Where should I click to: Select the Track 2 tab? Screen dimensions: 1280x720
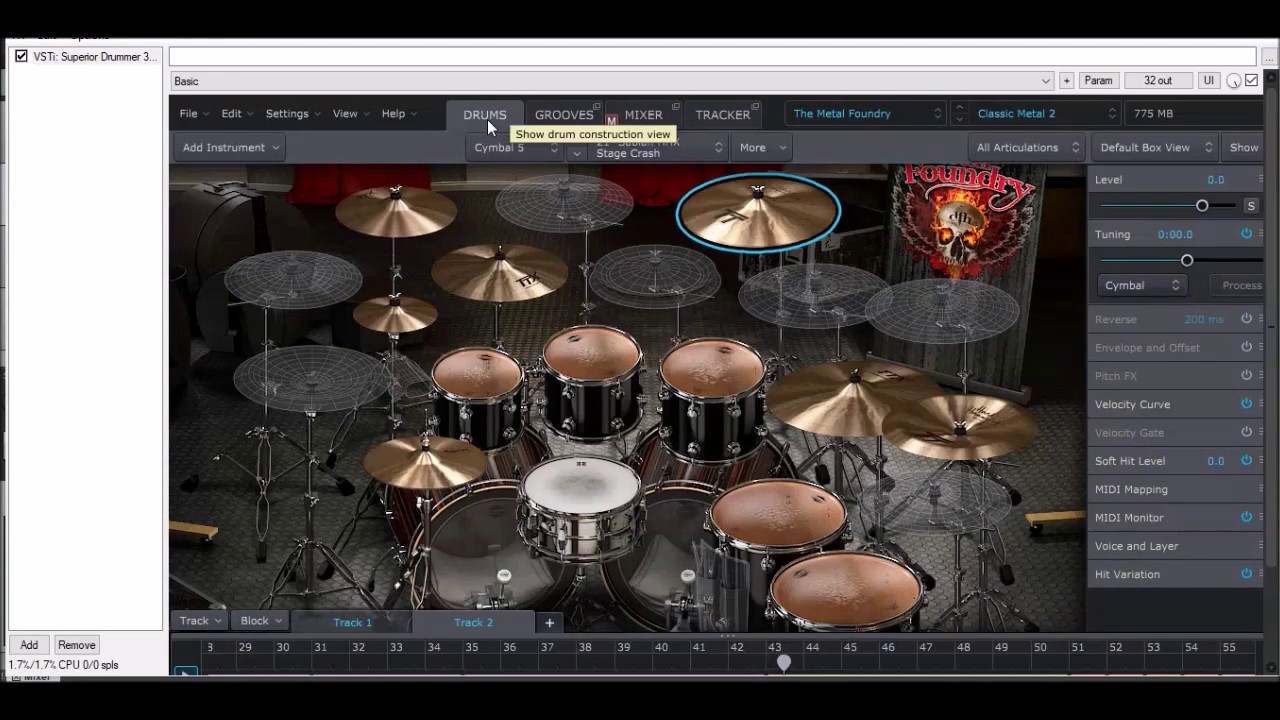pos(474,622)
